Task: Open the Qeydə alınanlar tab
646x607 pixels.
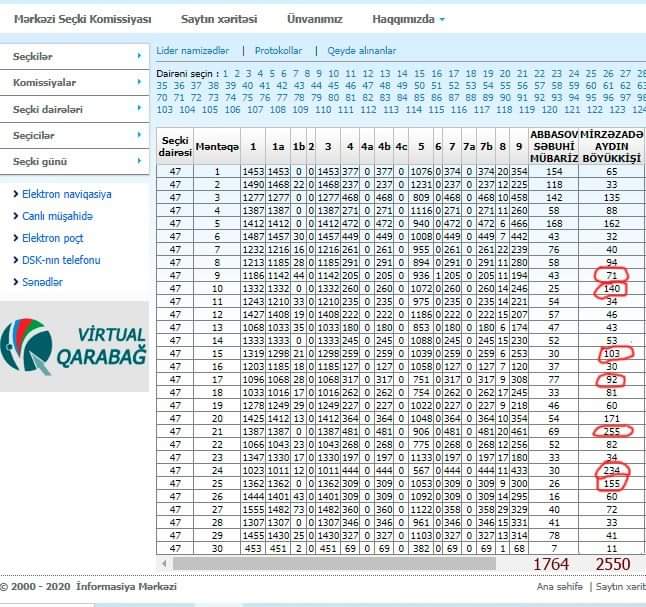Action: [361, 51]
